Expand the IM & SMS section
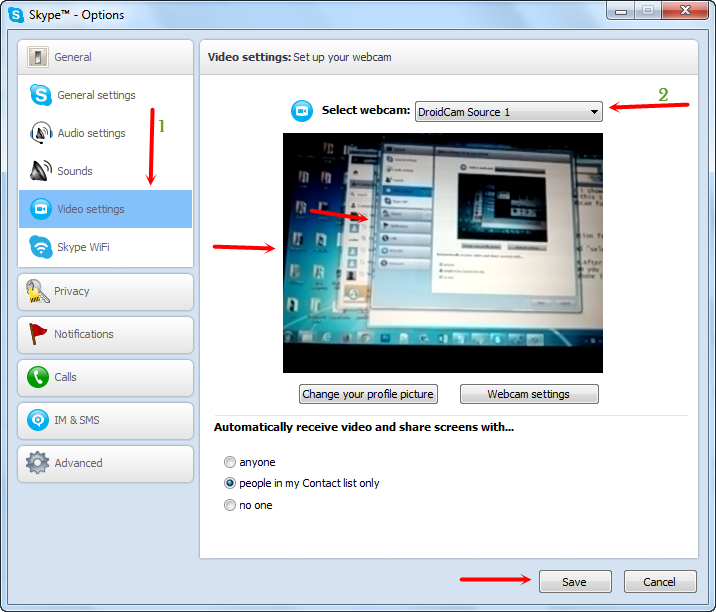 [x=105, y=420]
